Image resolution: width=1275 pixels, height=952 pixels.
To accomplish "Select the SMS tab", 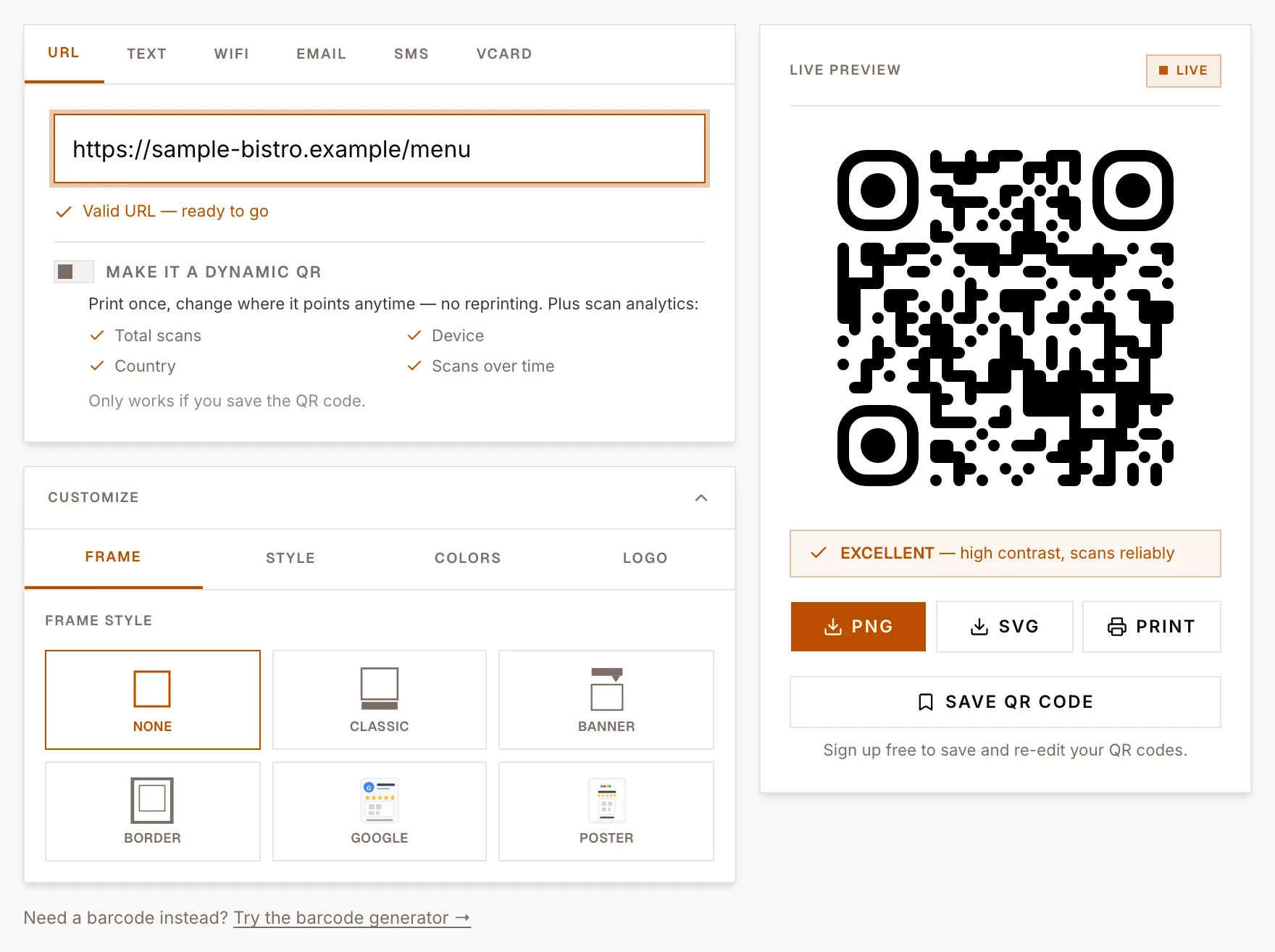I will pyautogui.click(x=411, y=54).
